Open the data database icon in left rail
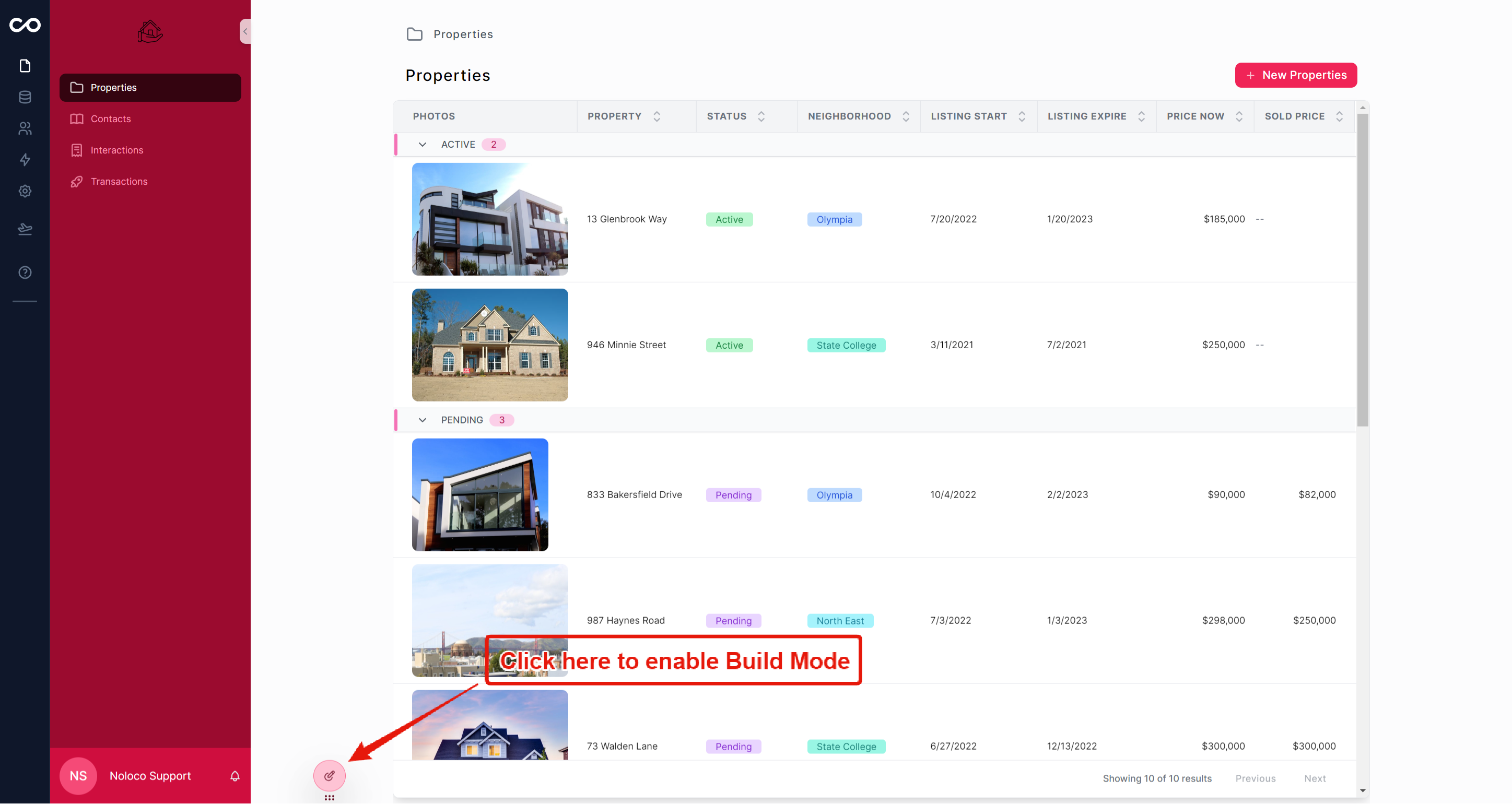 [x=25, y=97]
